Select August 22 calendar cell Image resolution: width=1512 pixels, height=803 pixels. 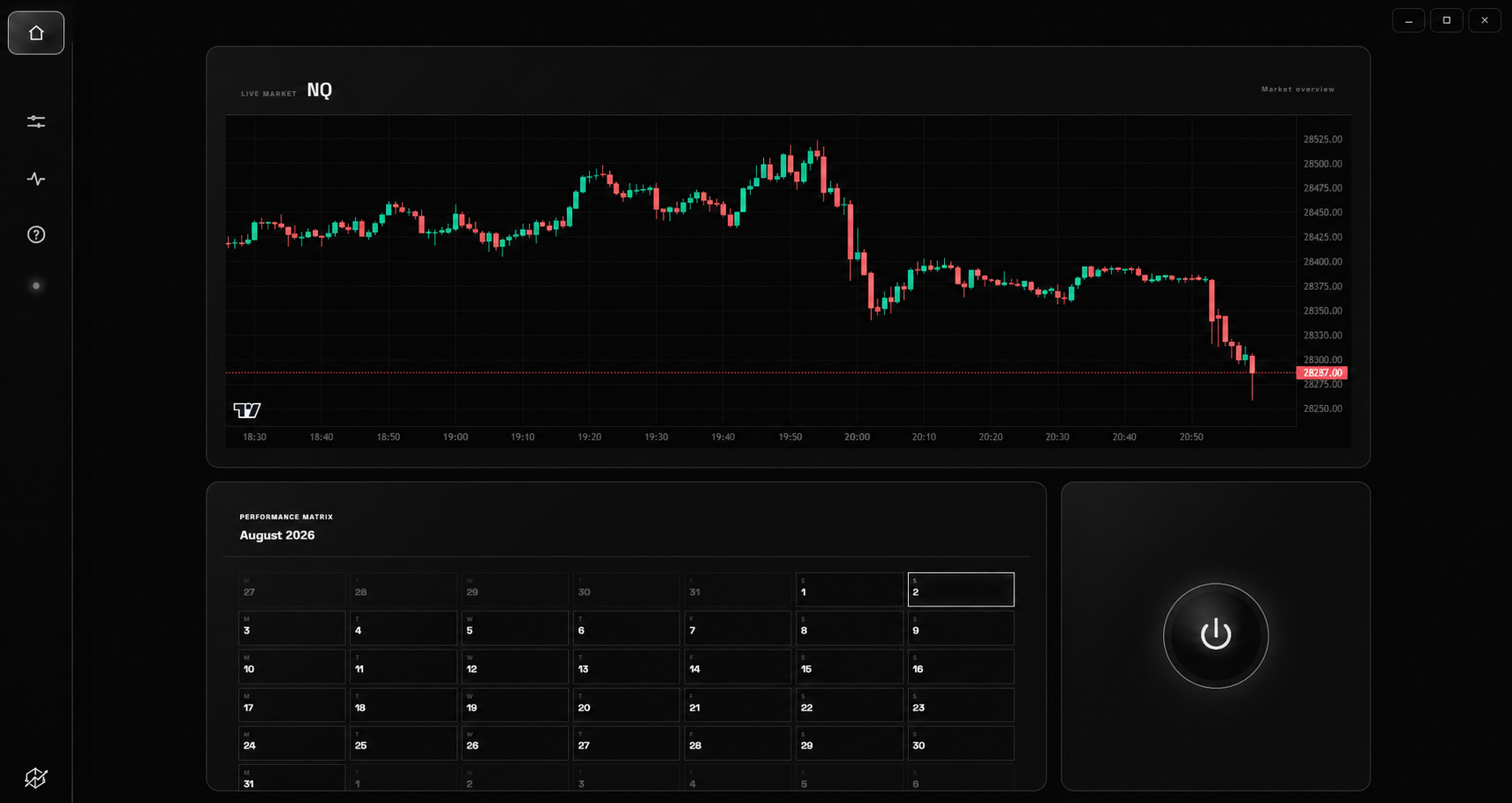tap(849, 705)
